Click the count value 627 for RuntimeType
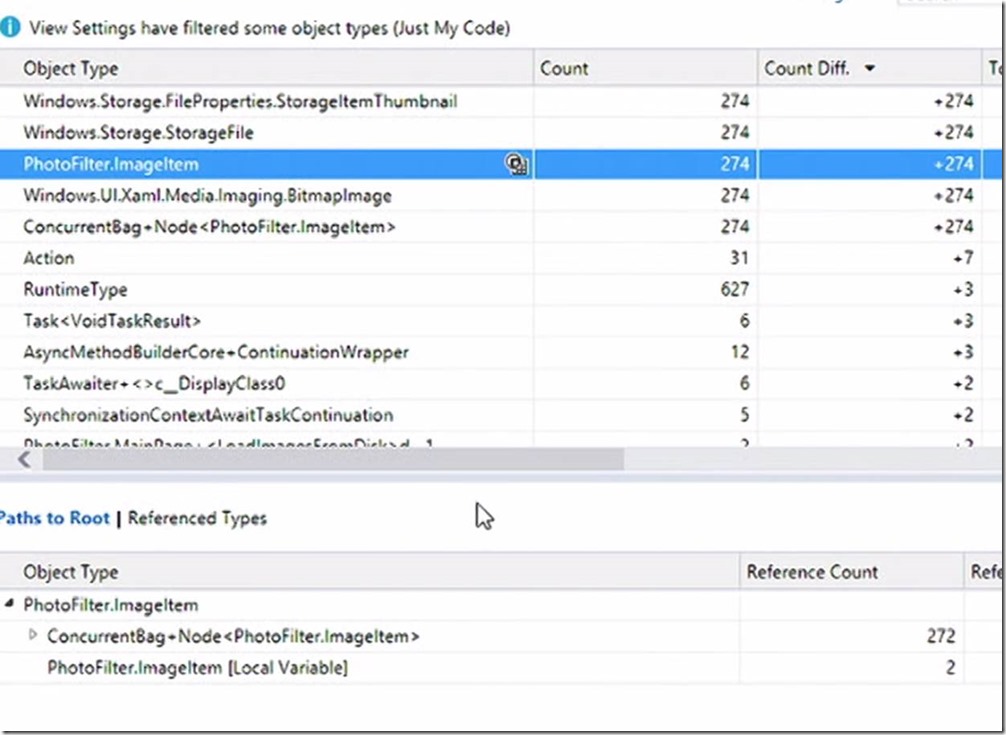Image resolution: width=1006 pixels, height=735 pixels. [x=735, y=289]
